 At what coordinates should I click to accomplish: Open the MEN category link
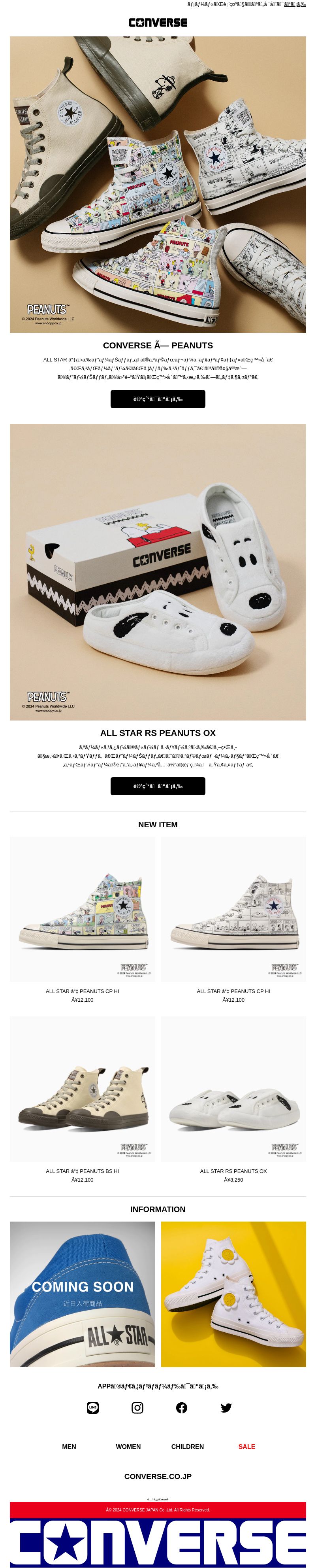click(x=69, y=1446)
